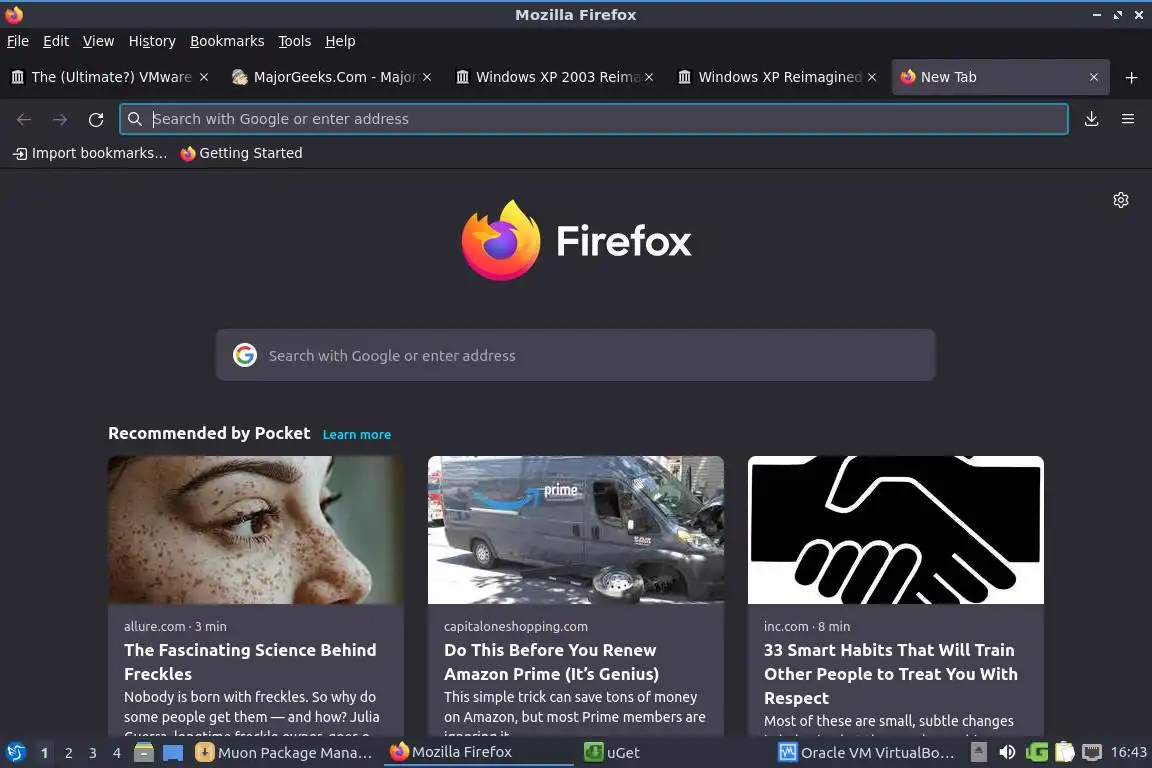Image resolution: width=1152 pixels, height=768 pixels.
Task: Click the inc.com 8 min label
Action: pyautogui.click(x=807, y=626)
